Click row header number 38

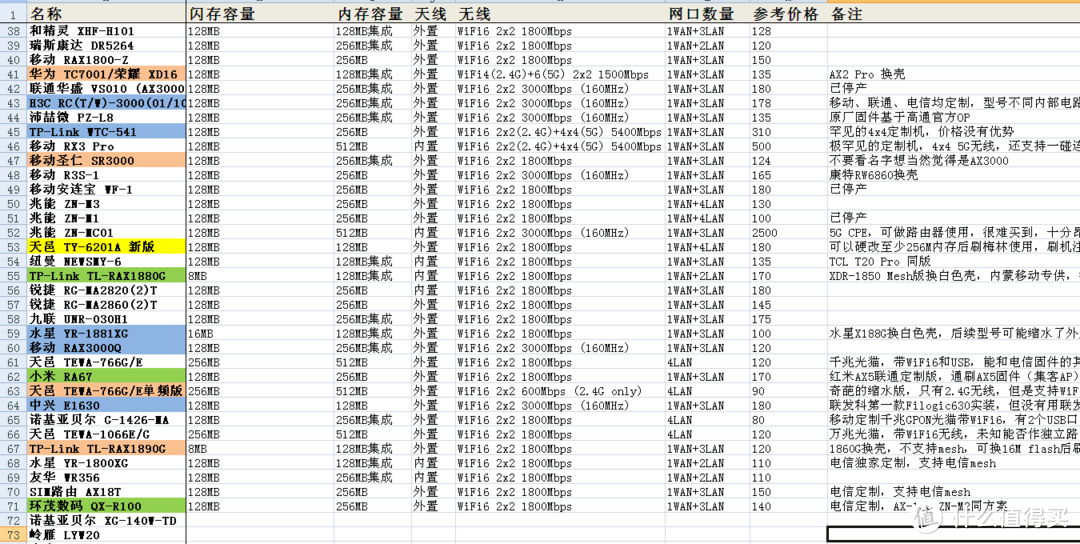13,31
